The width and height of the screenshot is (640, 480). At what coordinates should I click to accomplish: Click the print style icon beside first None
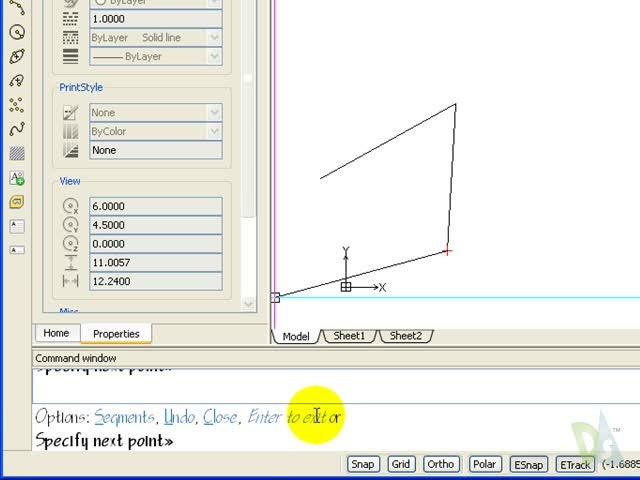71,113
